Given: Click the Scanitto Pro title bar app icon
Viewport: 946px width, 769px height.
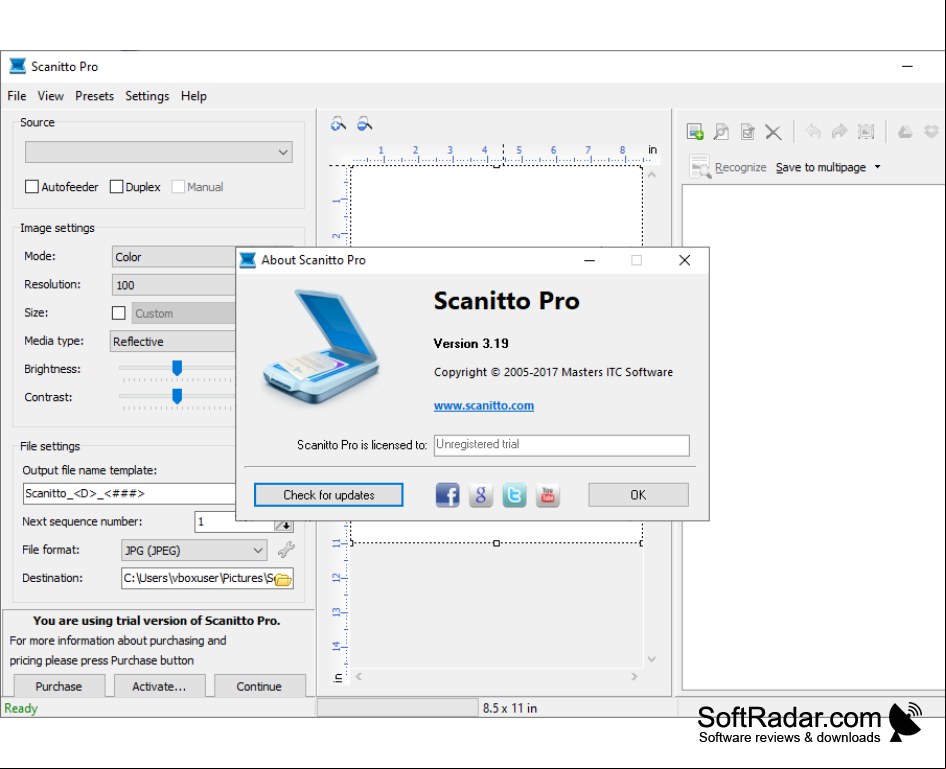Looking at the screenshot, I should [x=17, y=66].
